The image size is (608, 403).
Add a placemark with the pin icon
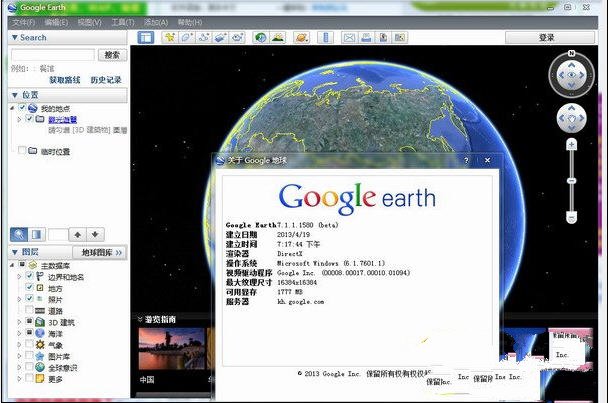[169, 38]
